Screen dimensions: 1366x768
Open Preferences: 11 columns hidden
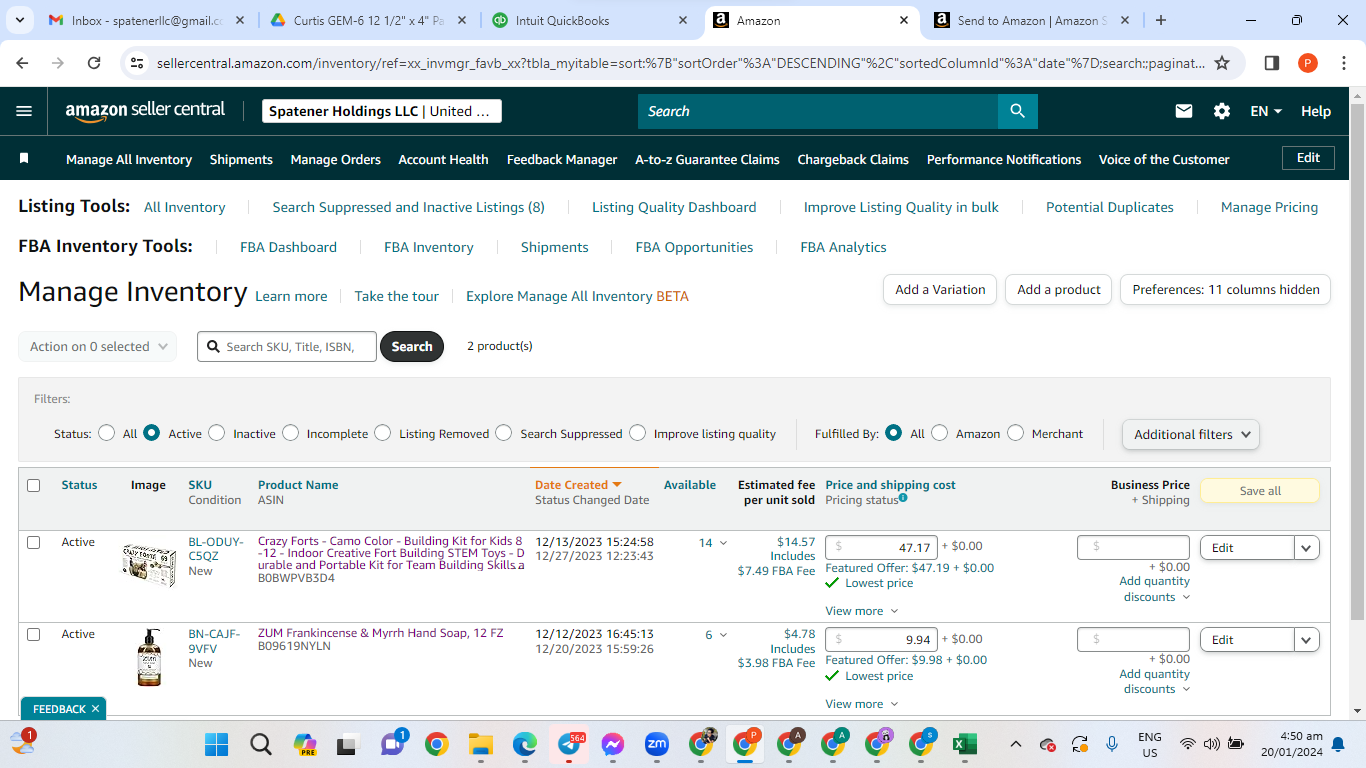[x=1226, y=290]
